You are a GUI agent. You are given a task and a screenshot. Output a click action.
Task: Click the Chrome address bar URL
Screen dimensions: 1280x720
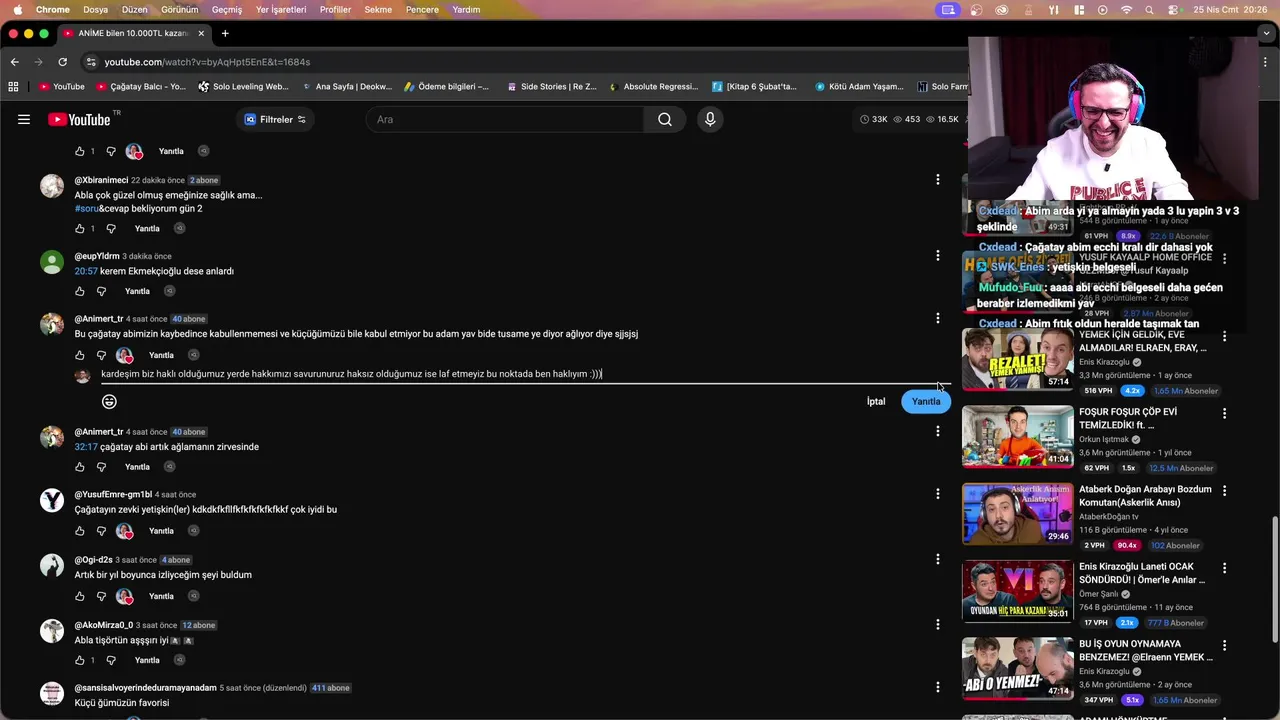(207, 62)
